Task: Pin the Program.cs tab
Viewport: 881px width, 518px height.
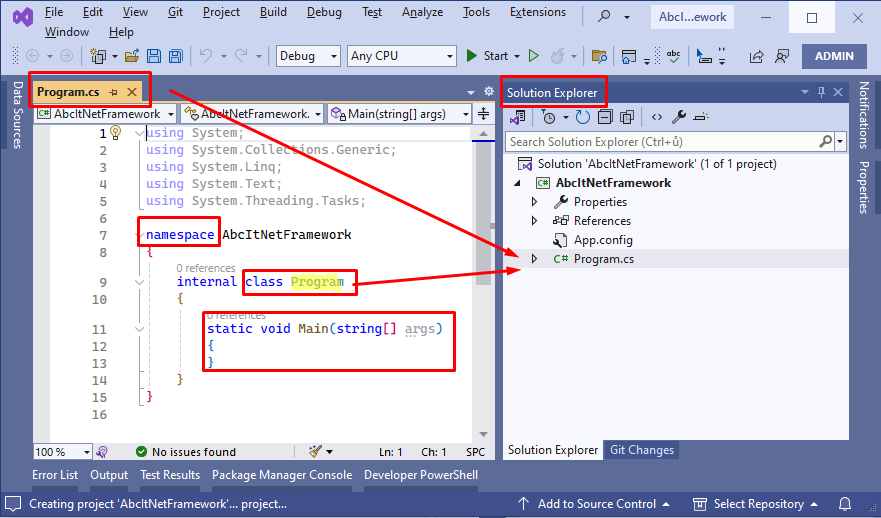Action: pyautogui.click(x=114, y=92)
